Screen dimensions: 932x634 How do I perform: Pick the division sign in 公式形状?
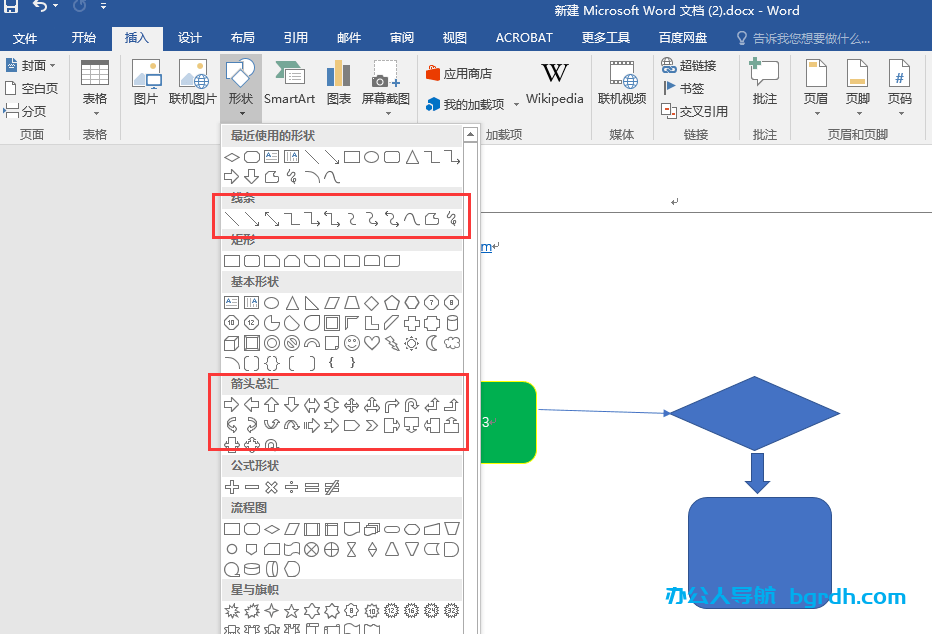tap(291, 487)
